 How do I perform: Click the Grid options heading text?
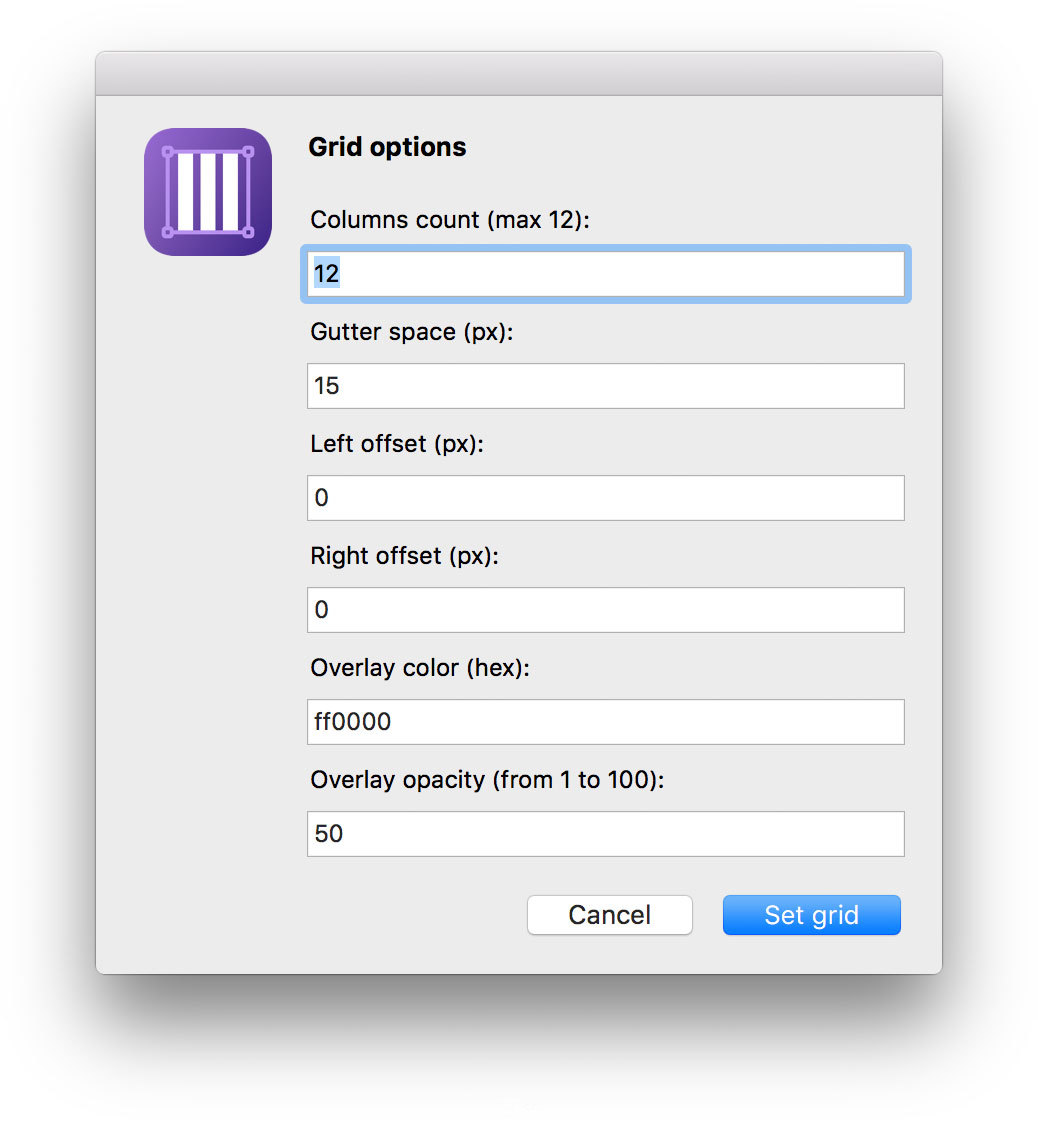pyautogui.click(x=387, y=147)
